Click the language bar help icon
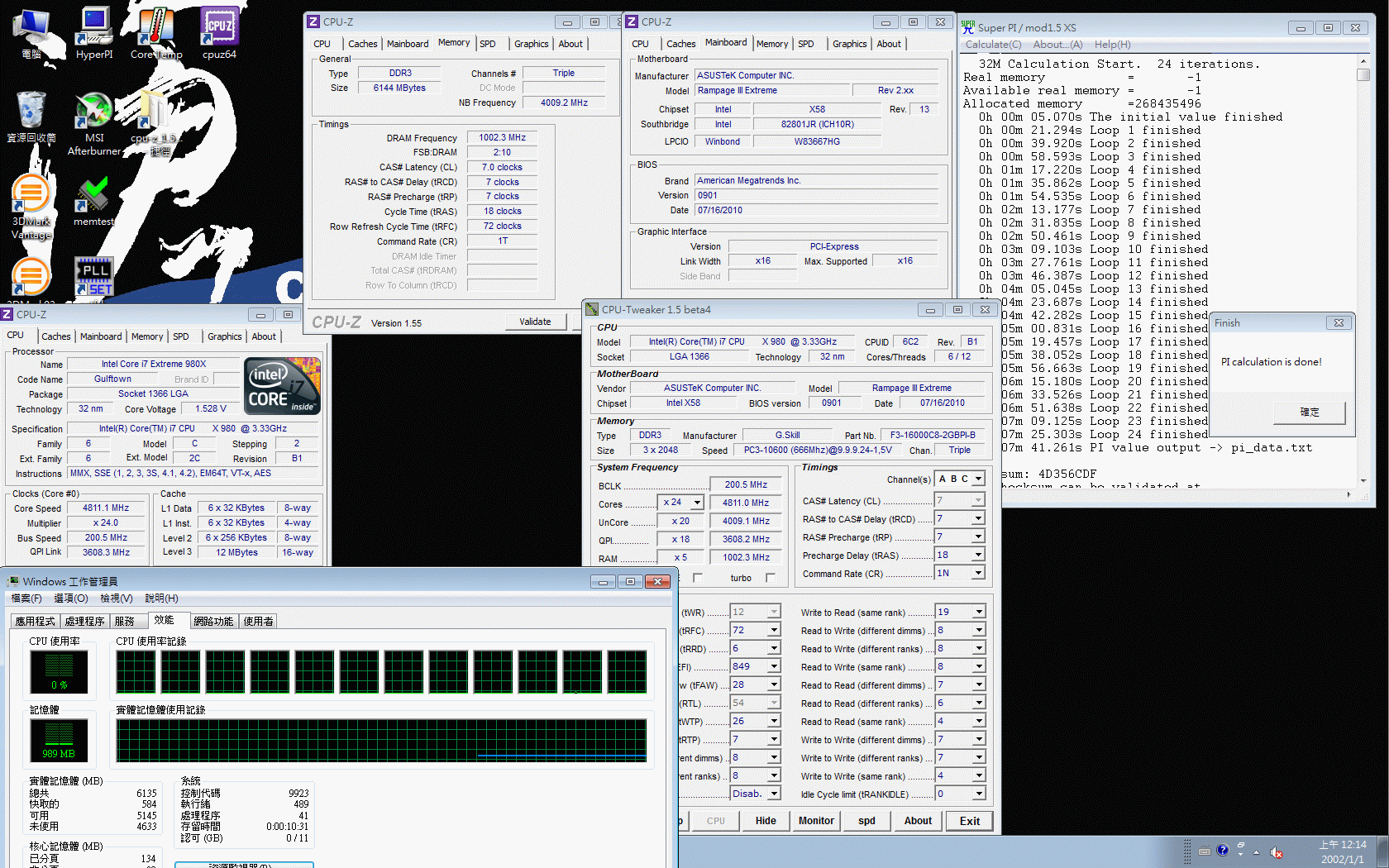This screenshot has width=1389, height=868. click(x=1222, y=850)
